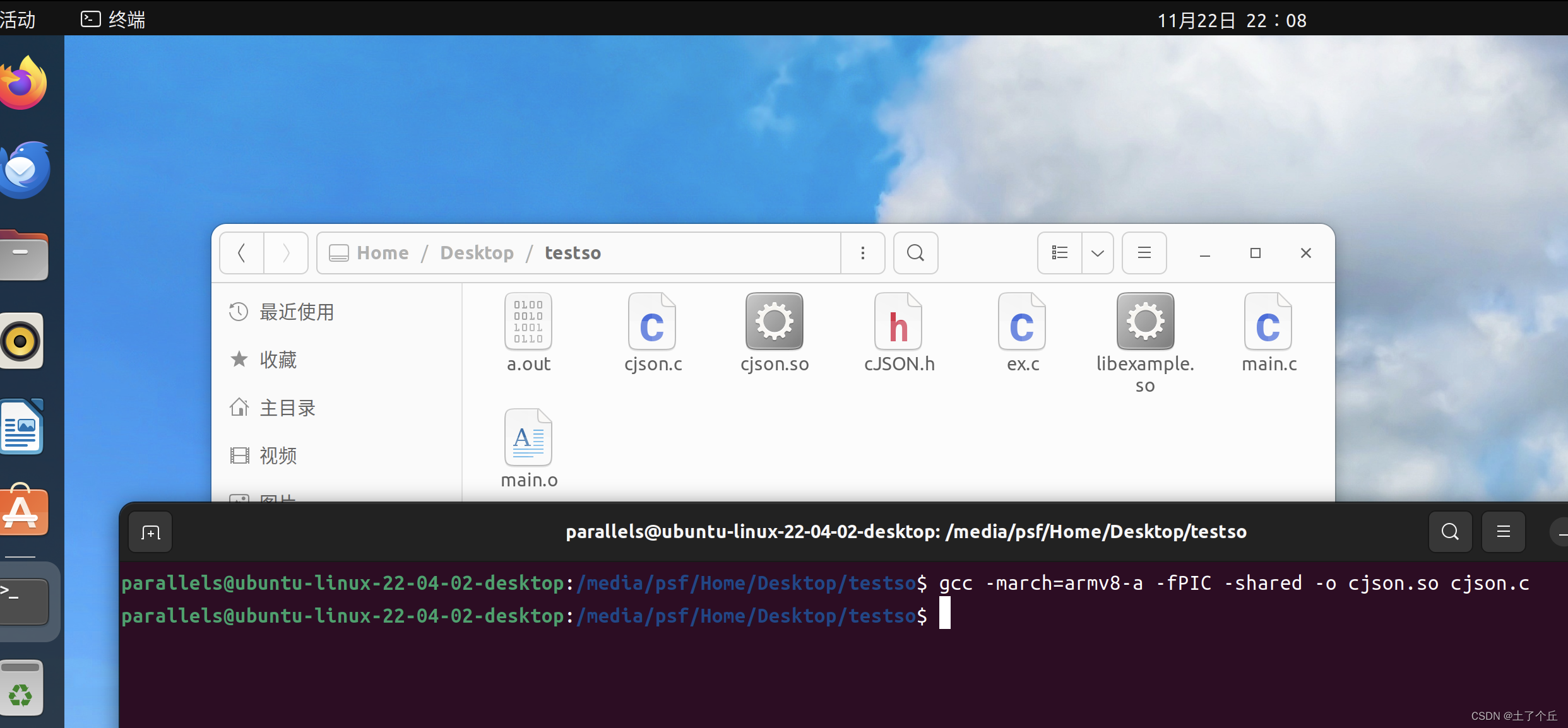Open the file manager hamburger menu
Viewport: 1568px width, 728px height.
point(1144,253)
